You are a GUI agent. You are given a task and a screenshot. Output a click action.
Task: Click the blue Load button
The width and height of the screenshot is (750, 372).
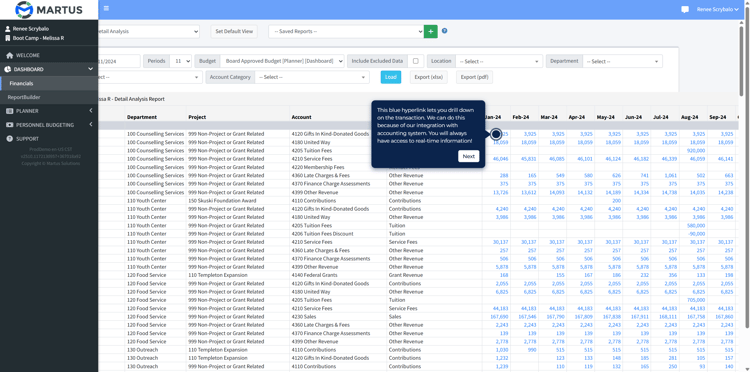tap(391, 77)
